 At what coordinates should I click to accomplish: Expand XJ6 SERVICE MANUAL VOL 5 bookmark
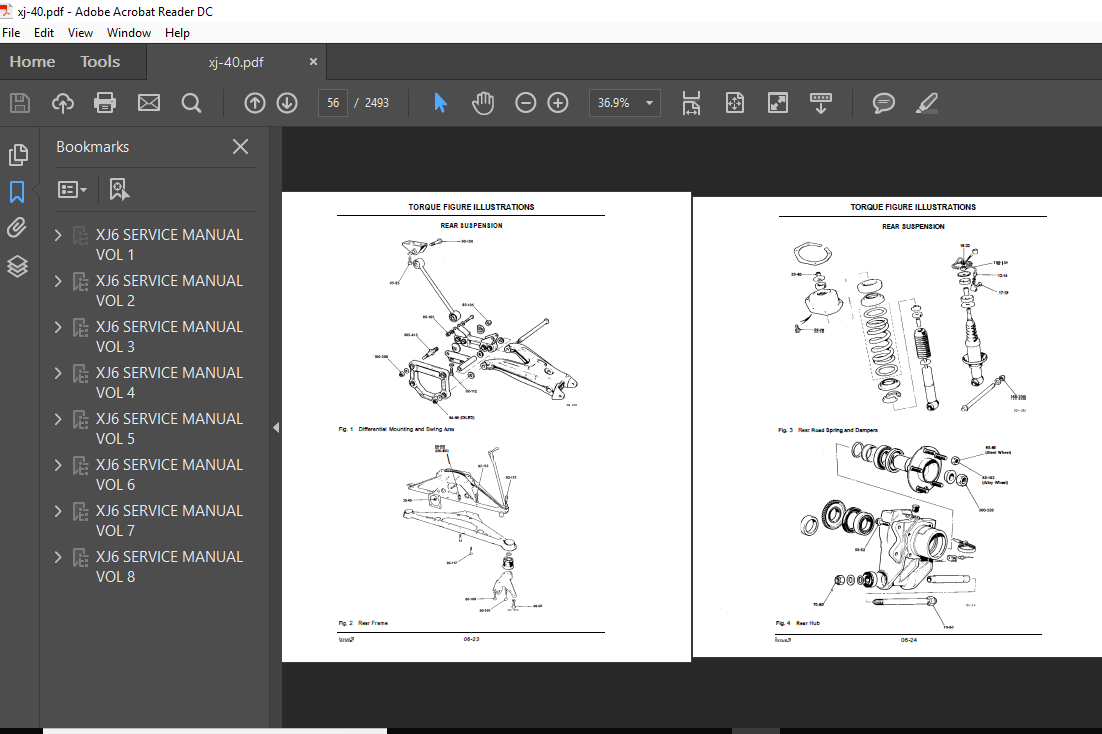pos(58,419)
